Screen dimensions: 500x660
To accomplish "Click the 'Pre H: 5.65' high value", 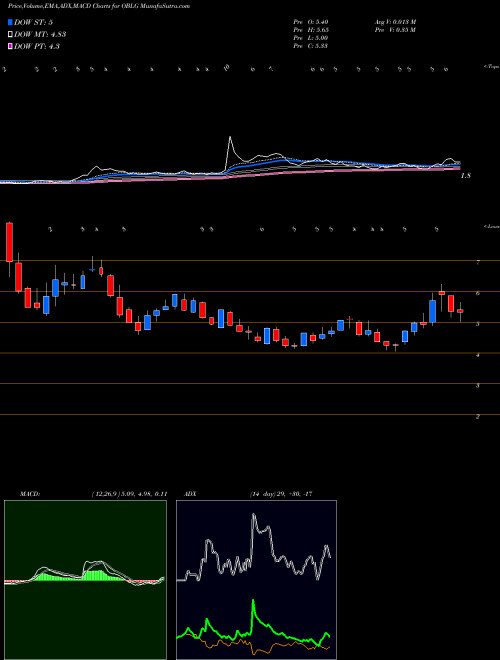I will 311,30.
